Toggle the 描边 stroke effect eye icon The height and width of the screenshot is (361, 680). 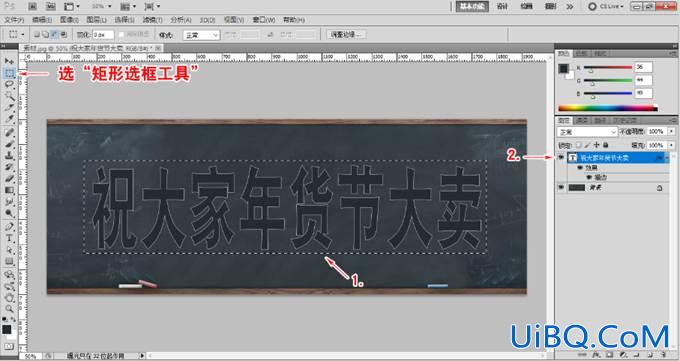coord(588,177)
